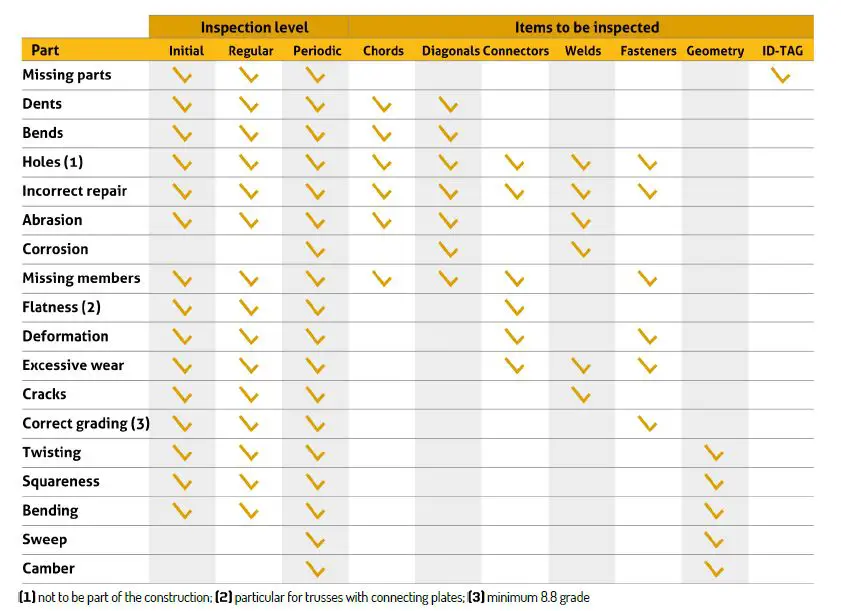Click the Fasteners checkmark for Missing members

coord(647,279)
